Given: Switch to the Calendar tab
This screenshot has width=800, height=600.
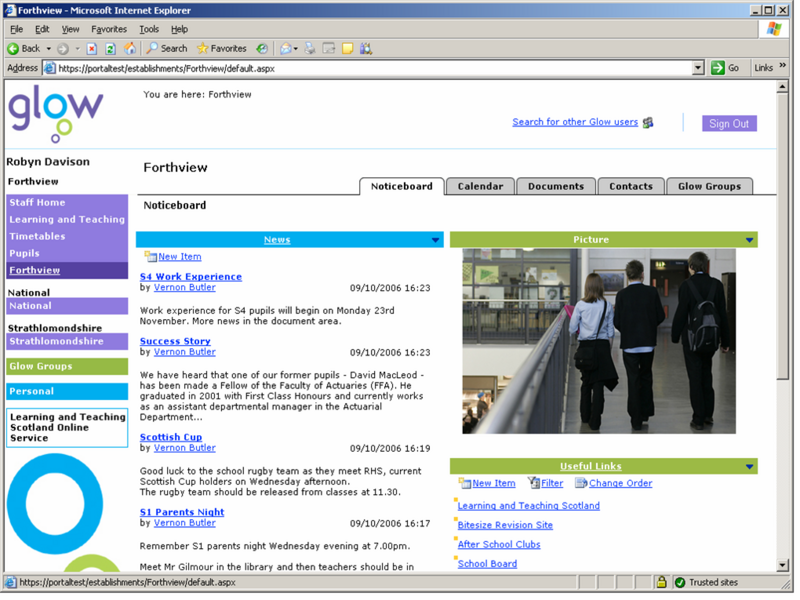Looking at the screenshot, I should pyautogui.click(x=480, y=187).
